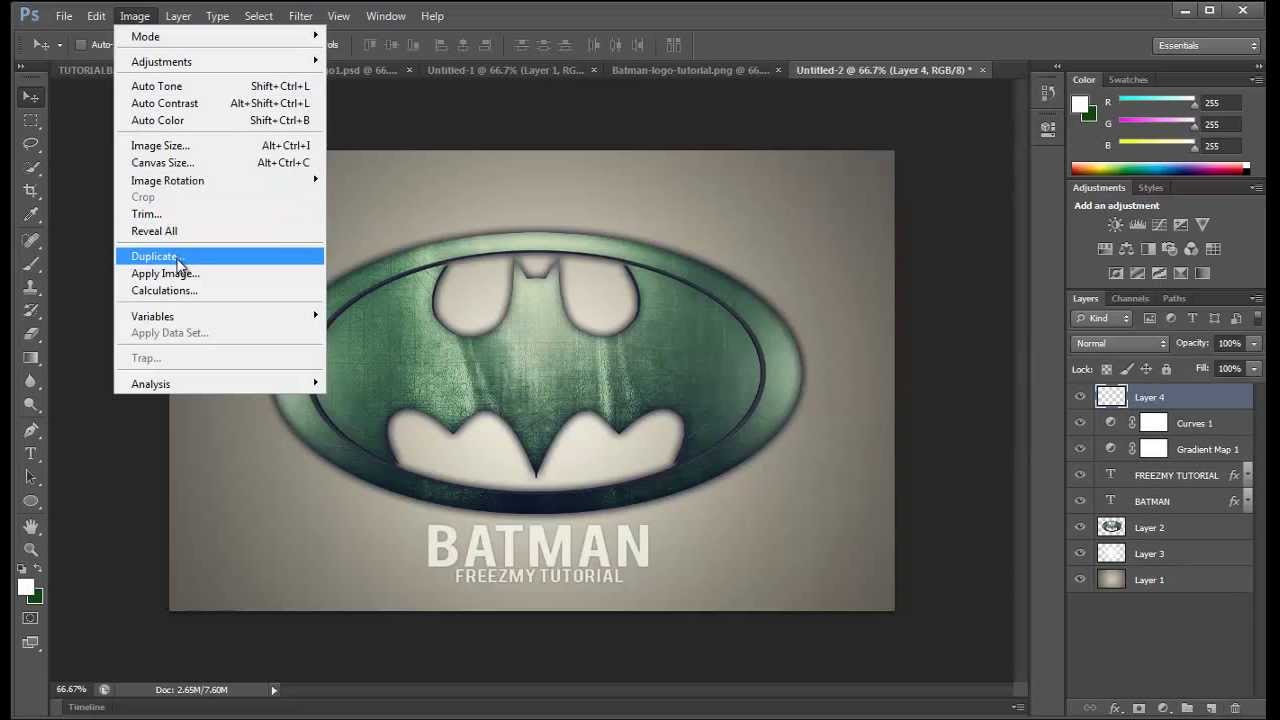Expand the Mode submenu

pos(220,36)
